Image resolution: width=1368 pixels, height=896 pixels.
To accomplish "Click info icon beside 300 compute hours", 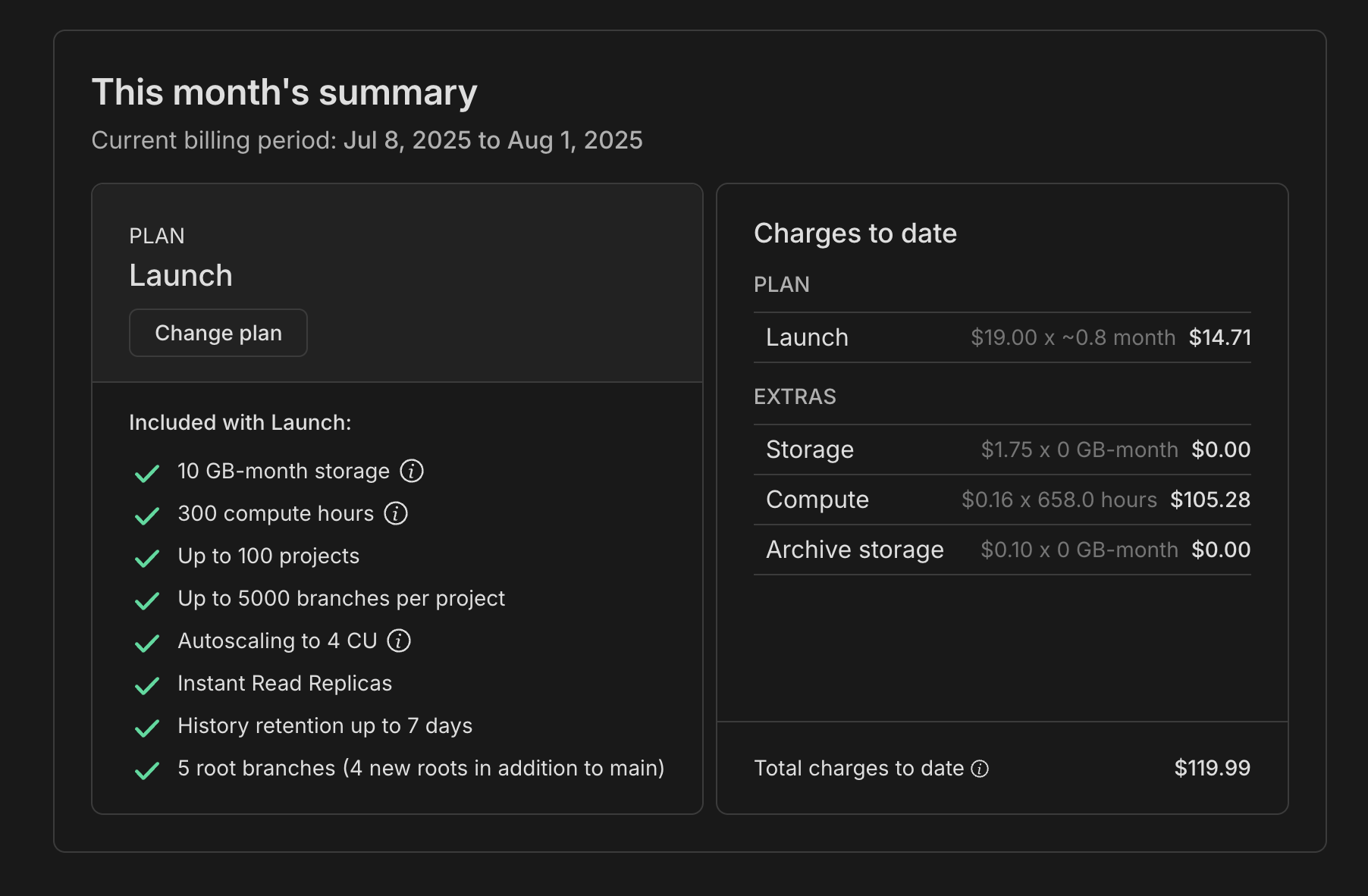I will point(396,513).
